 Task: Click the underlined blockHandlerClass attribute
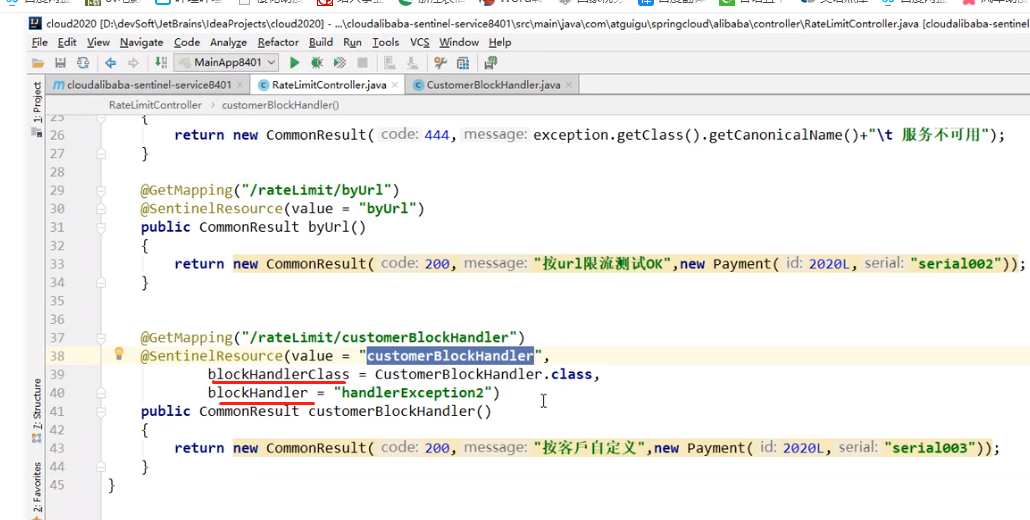pyautogui.click(x=279, y=374)
